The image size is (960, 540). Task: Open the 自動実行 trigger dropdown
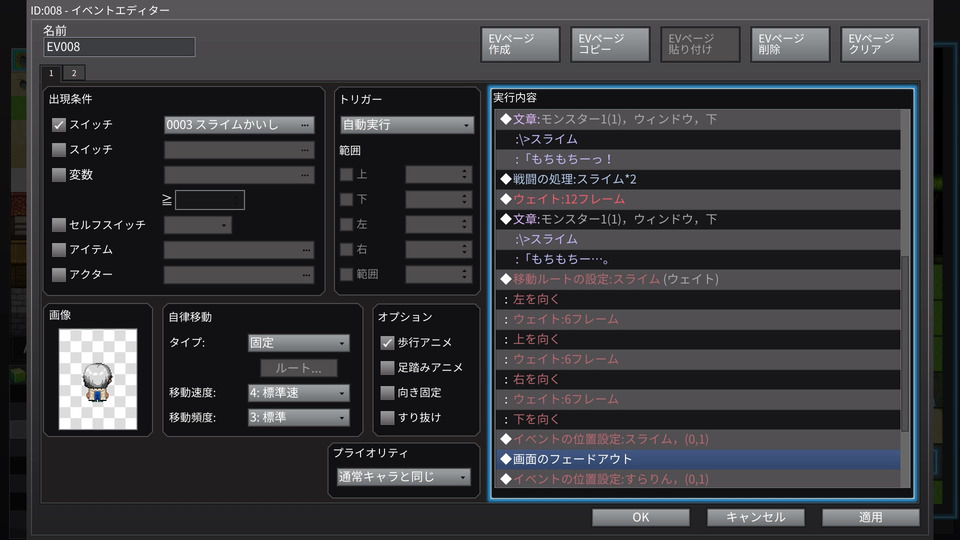click(x=407, y=125)
